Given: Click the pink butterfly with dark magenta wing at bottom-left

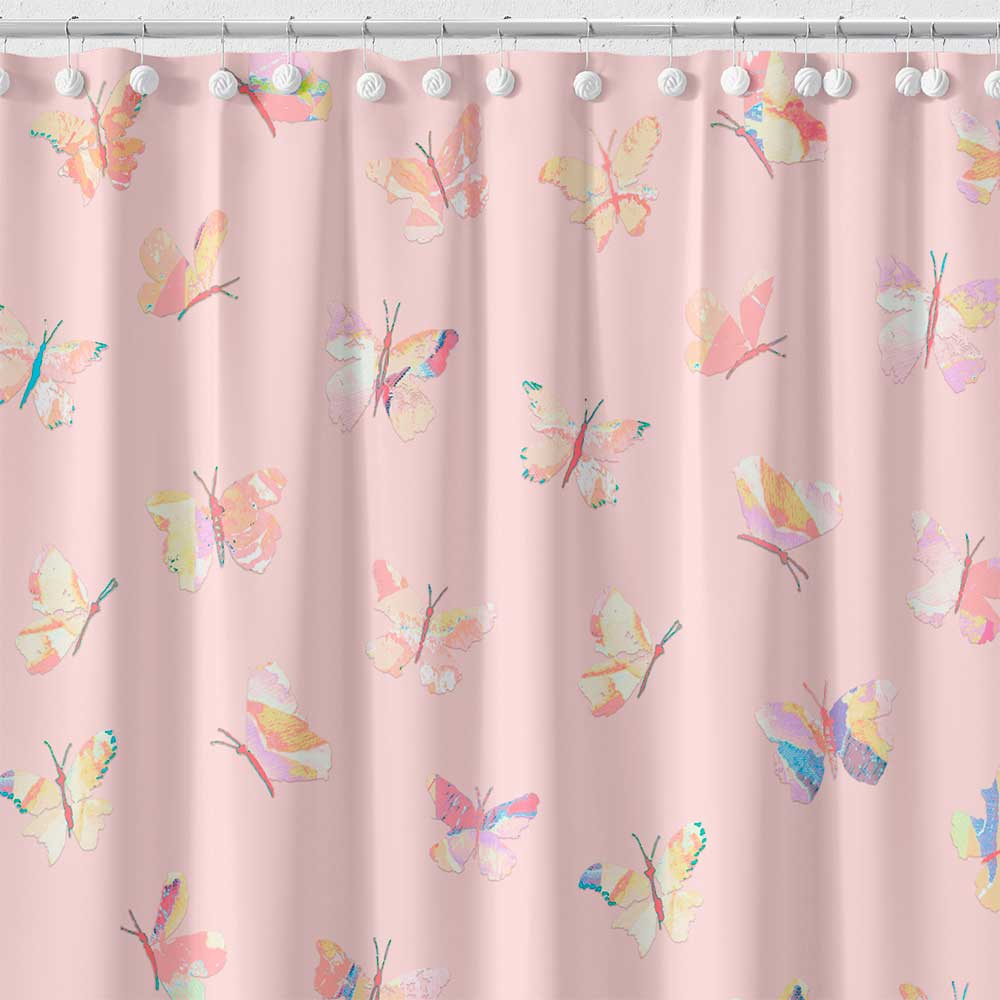Looking at the screenshot, I should tap(172, 930).
